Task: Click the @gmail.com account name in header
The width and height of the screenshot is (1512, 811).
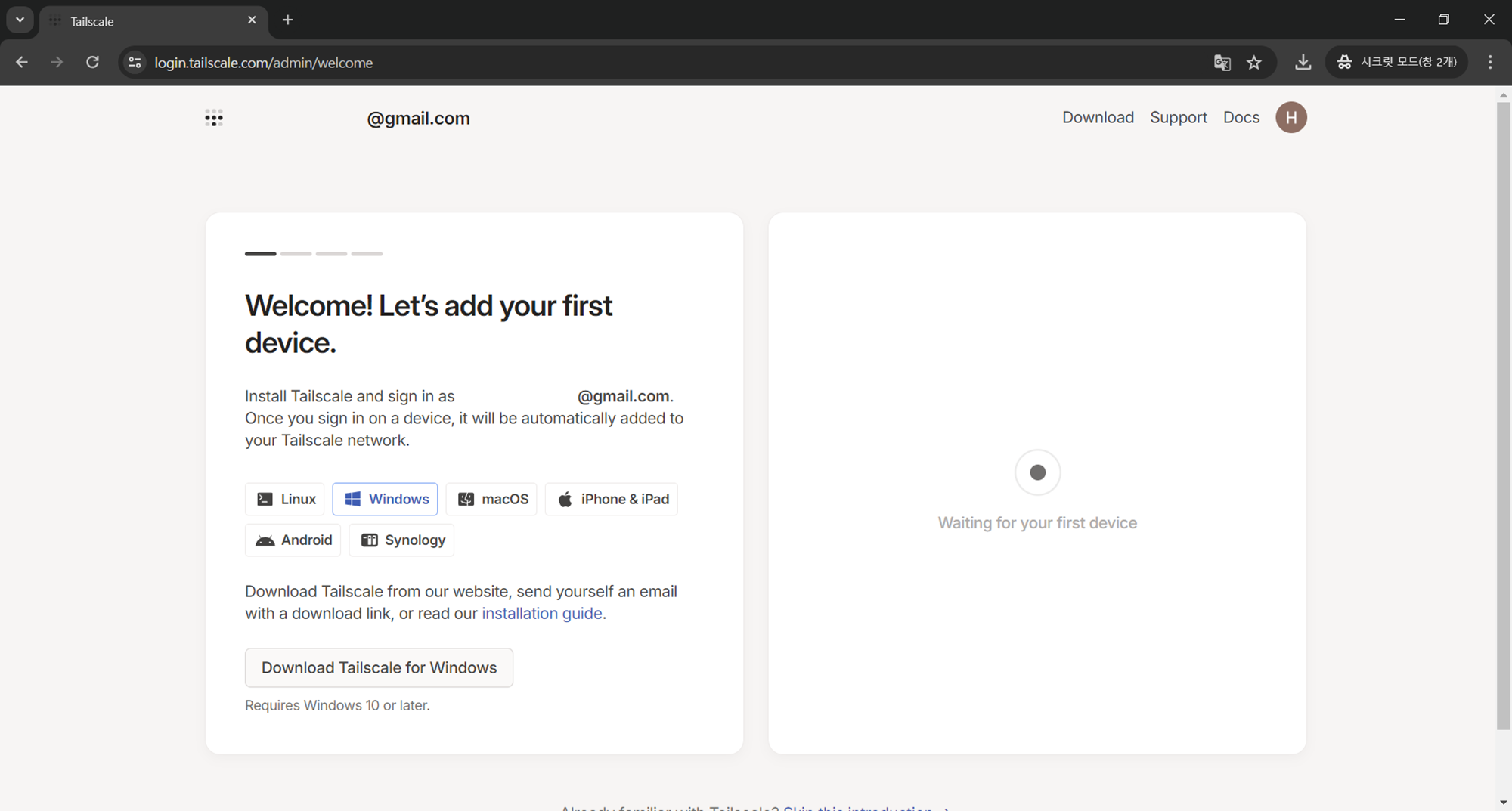Action: (x=418, y=118)
